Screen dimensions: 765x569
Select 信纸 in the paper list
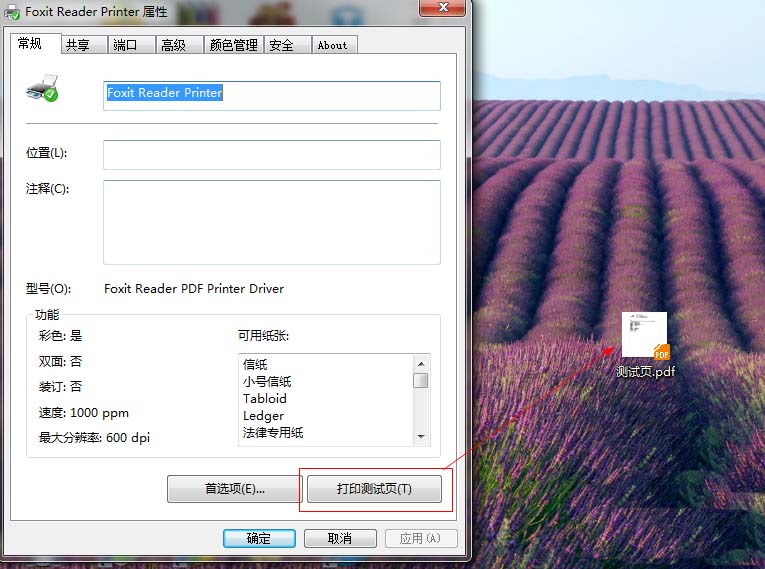click(255, 364)
